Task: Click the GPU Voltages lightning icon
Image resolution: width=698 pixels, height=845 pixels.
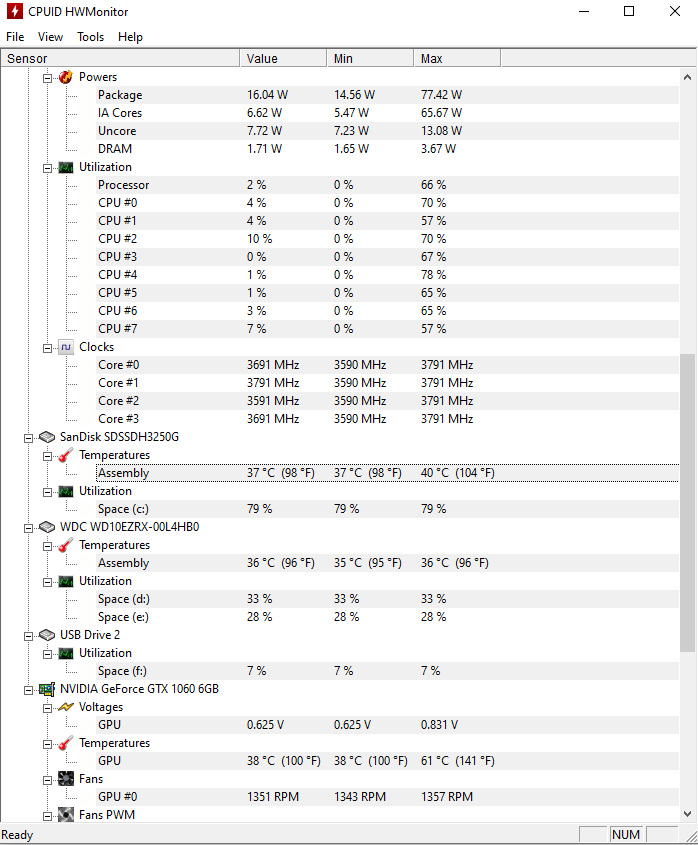Action: 66,707
